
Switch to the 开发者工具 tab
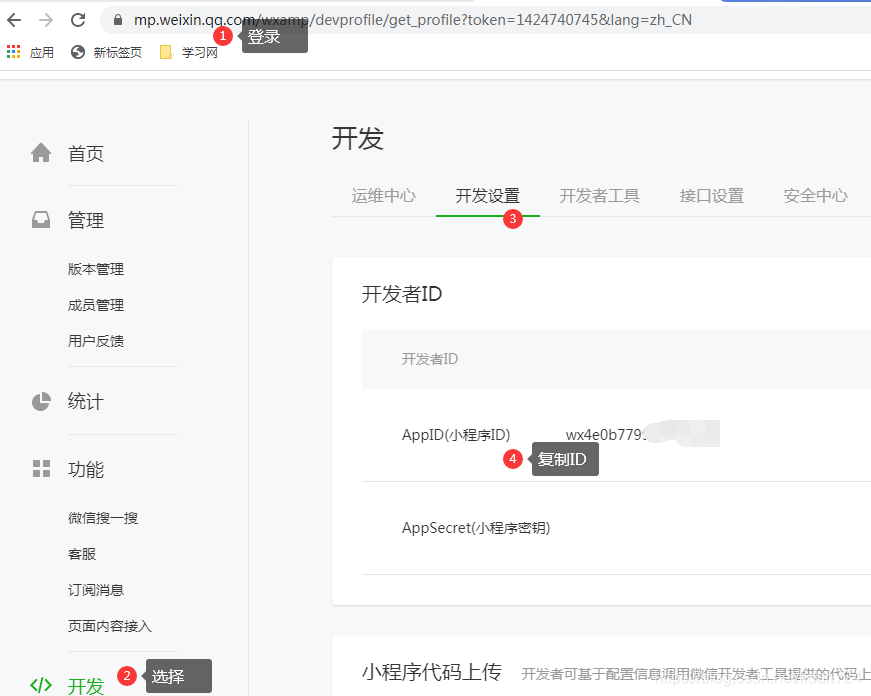coord(599,196)
